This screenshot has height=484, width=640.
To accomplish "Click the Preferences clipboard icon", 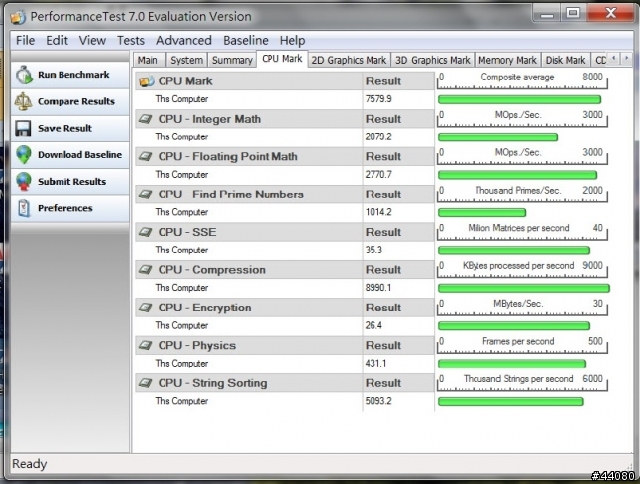I will [24, 208].
